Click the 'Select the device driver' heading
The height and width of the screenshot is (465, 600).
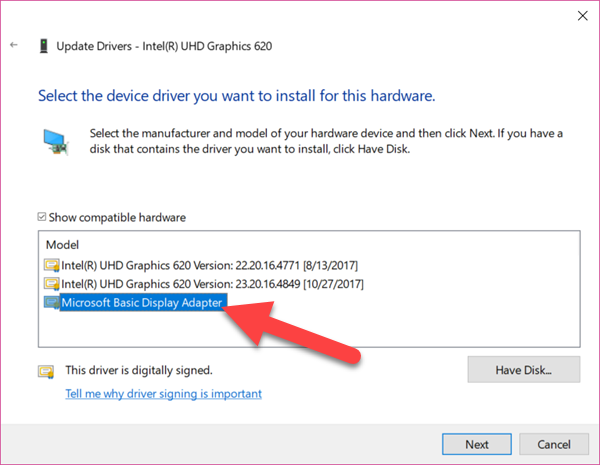tap(236, 96)
